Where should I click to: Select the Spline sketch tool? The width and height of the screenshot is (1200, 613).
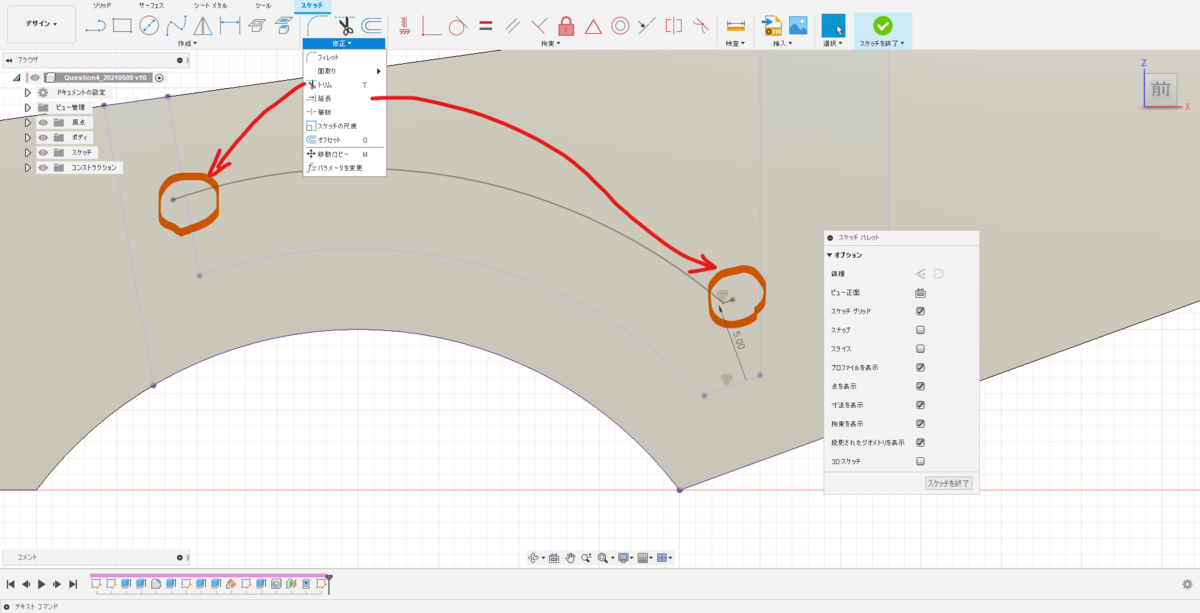(x=176, y=26)
